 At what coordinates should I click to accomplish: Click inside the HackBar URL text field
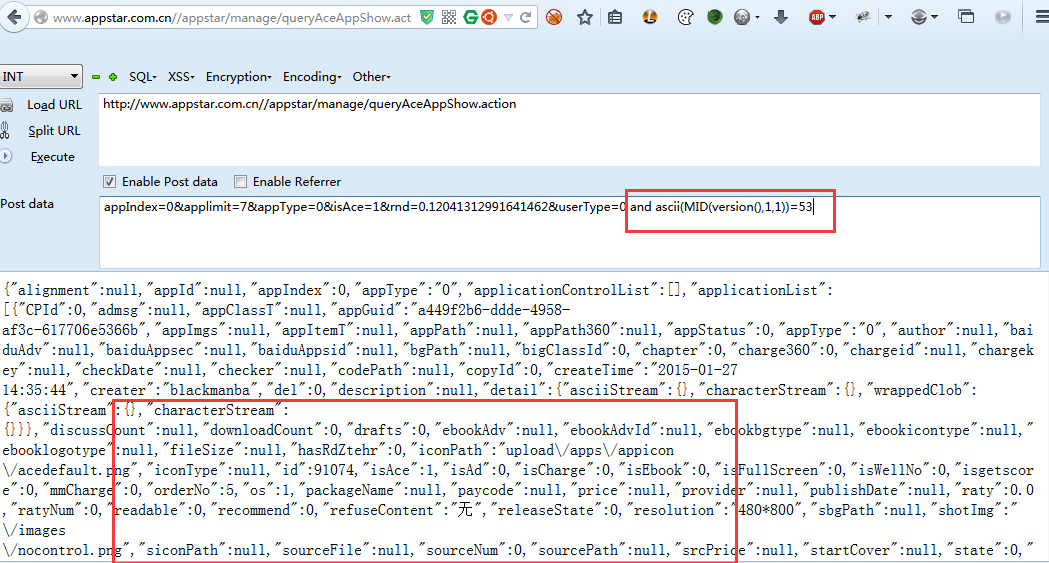pos(569,130)
